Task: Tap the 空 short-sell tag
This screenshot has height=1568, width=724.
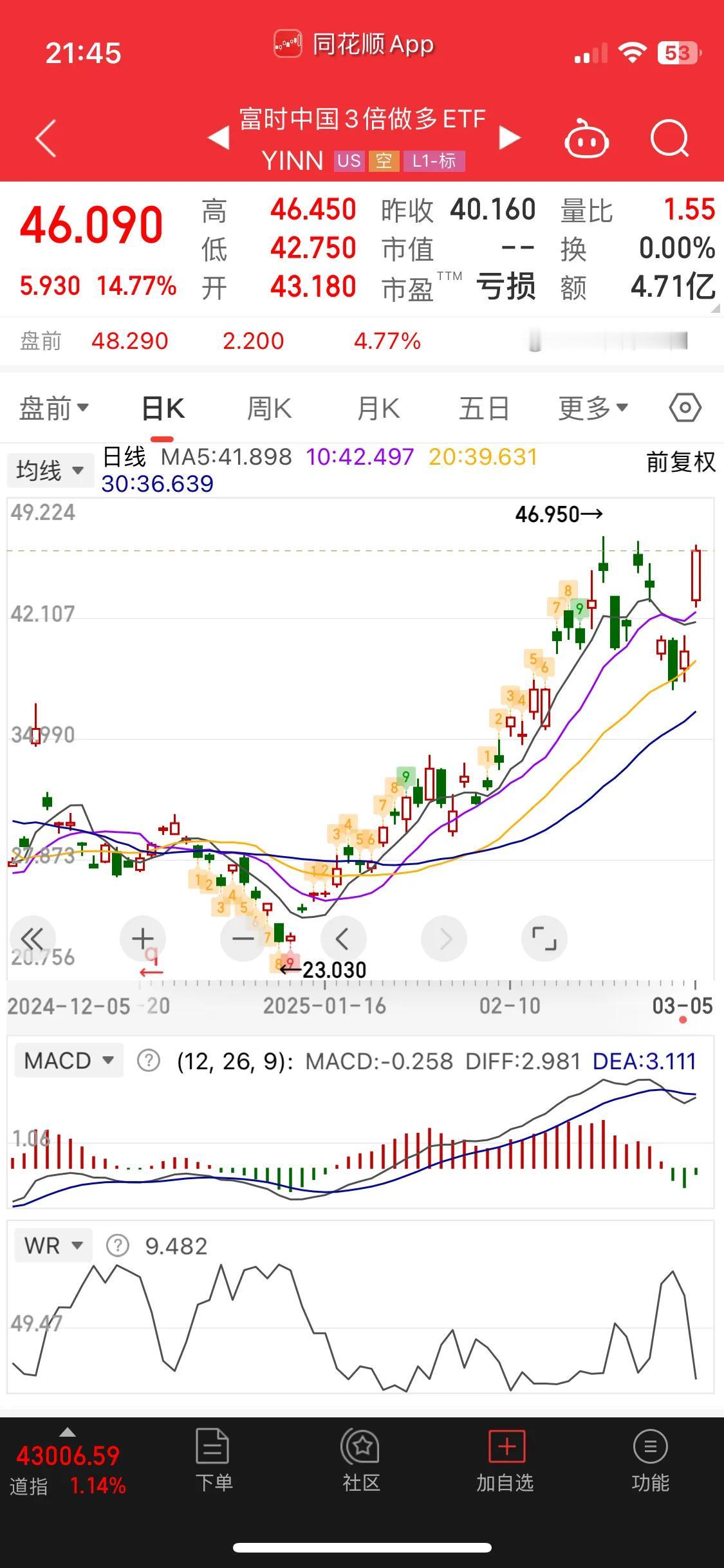Action: 384,161
